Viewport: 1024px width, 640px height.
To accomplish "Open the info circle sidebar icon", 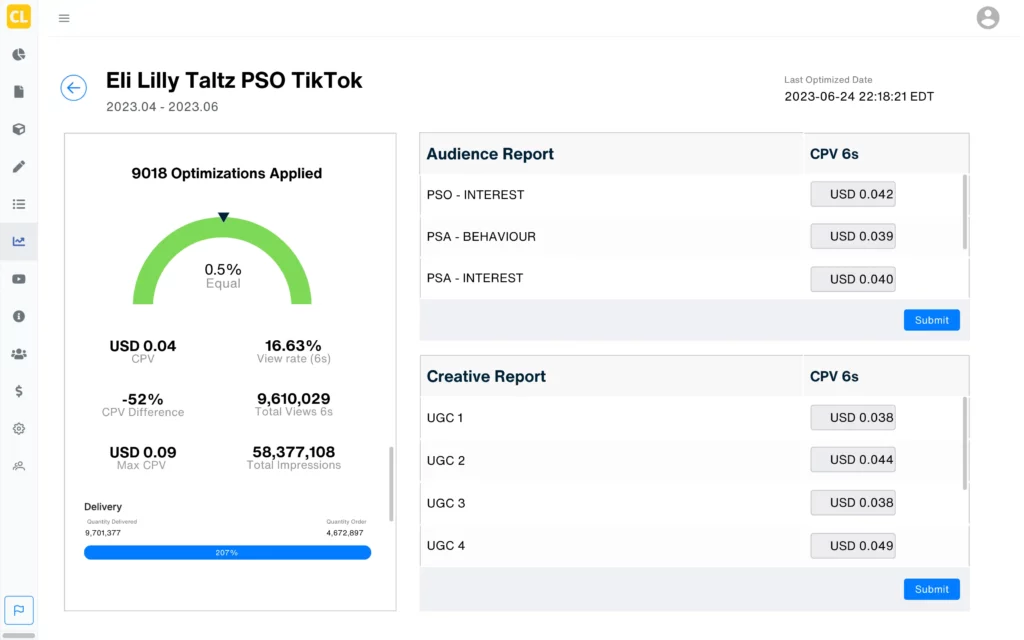I will pos(19,316).
